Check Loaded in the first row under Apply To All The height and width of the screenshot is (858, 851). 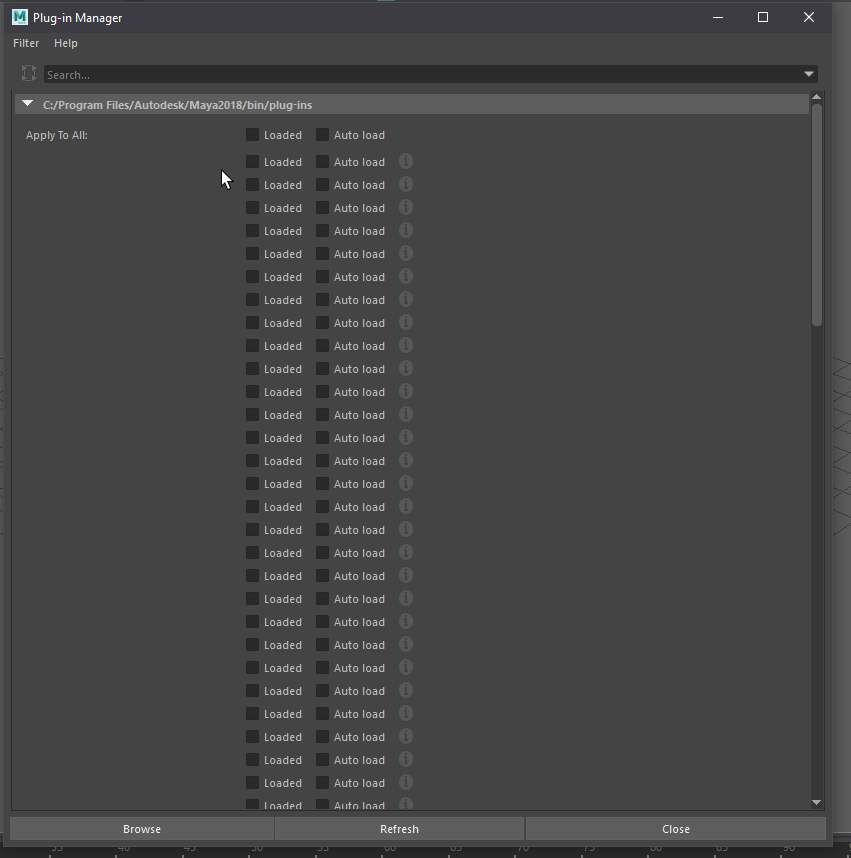(x=252, y=161)
